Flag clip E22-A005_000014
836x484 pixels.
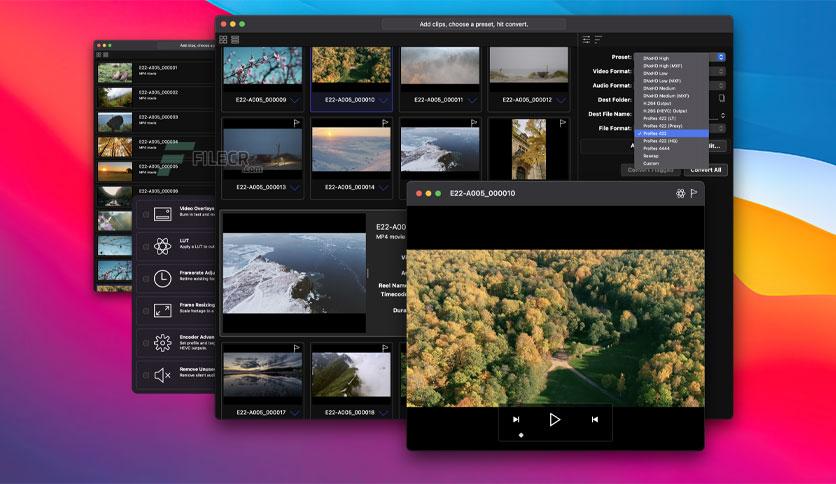click(x=385, y=123)
